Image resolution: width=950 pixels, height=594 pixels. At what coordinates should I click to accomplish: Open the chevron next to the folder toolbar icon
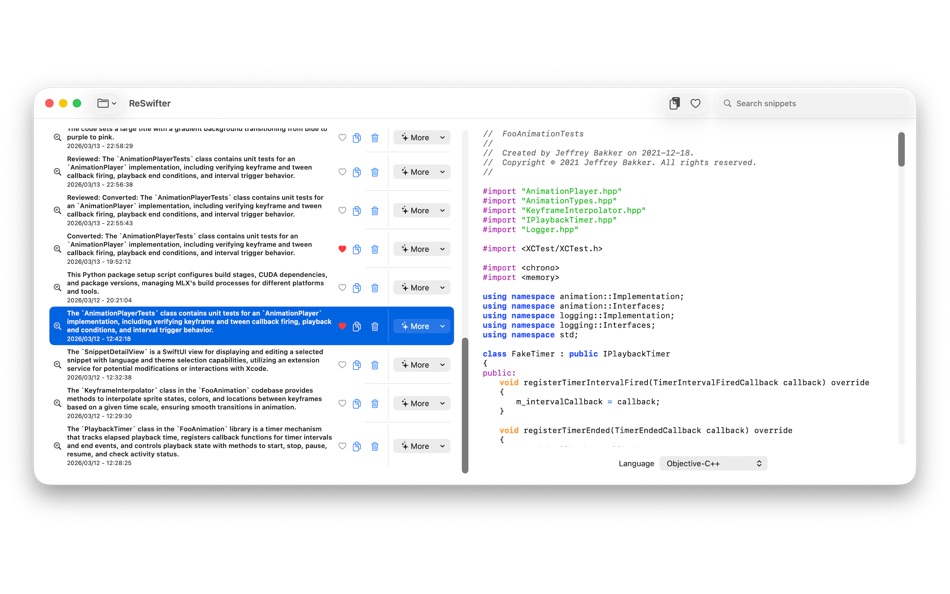pos(116,102)
